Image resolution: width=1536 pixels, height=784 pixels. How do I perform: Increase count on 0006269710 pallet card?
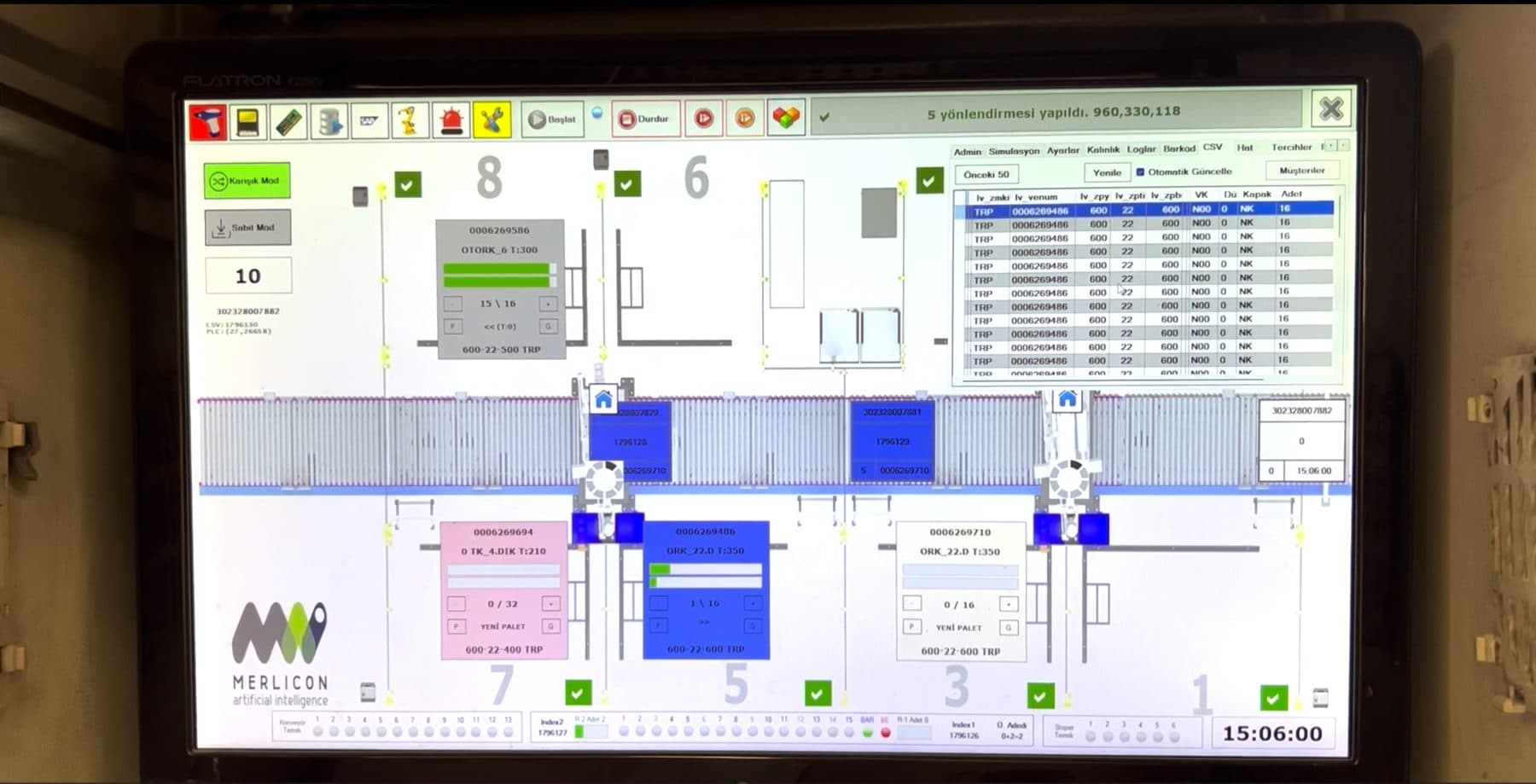1009,604
